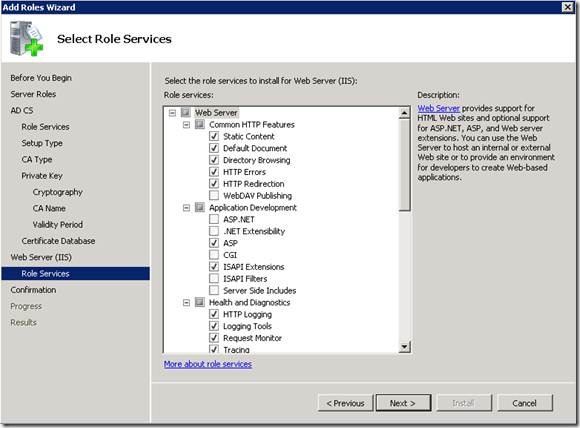
Task: Uncheck the Logging Tools checkbox
Action: 214,326
